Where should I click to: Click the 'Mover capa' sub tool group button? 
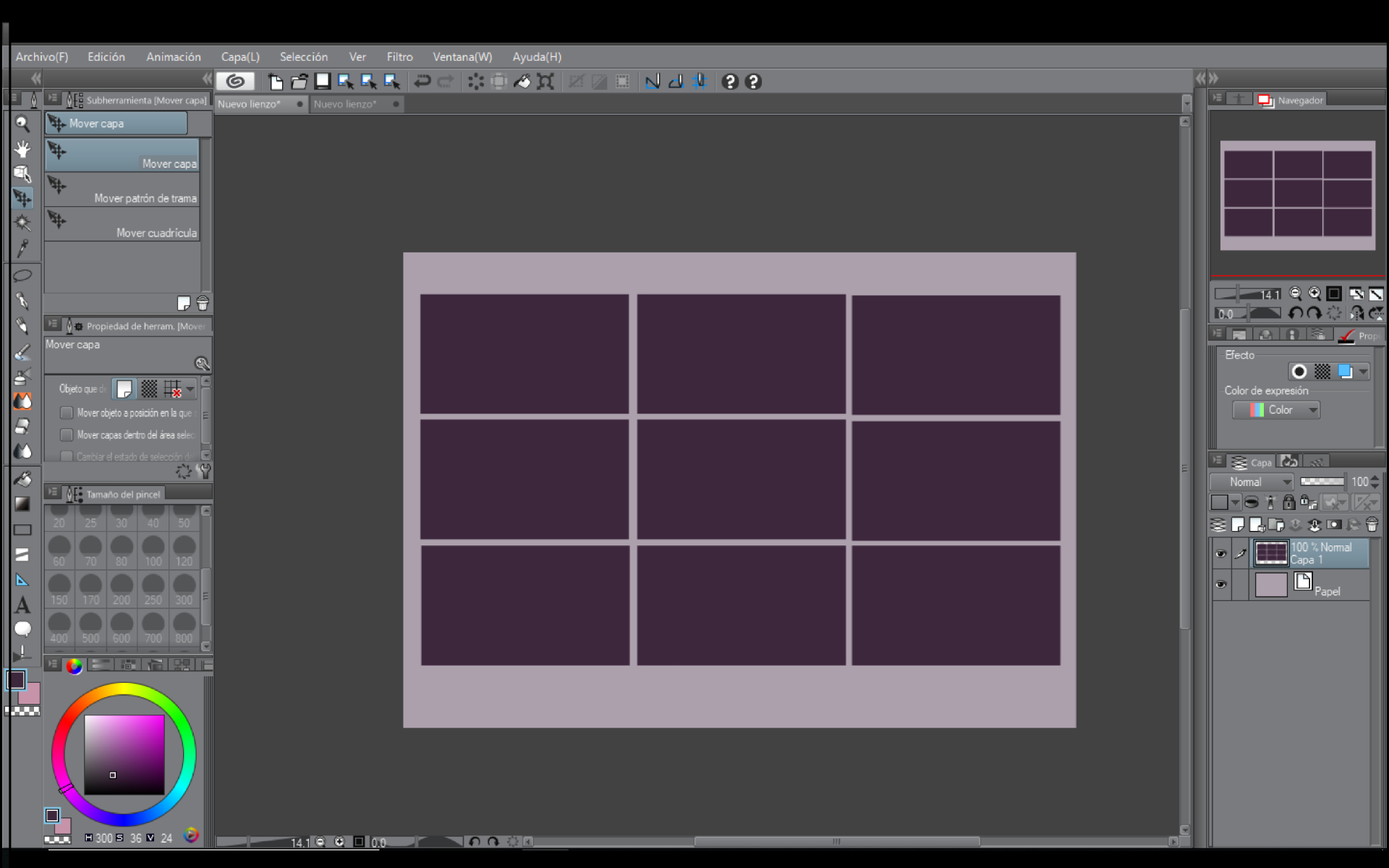pyautogui.click(x=116, y=124)
